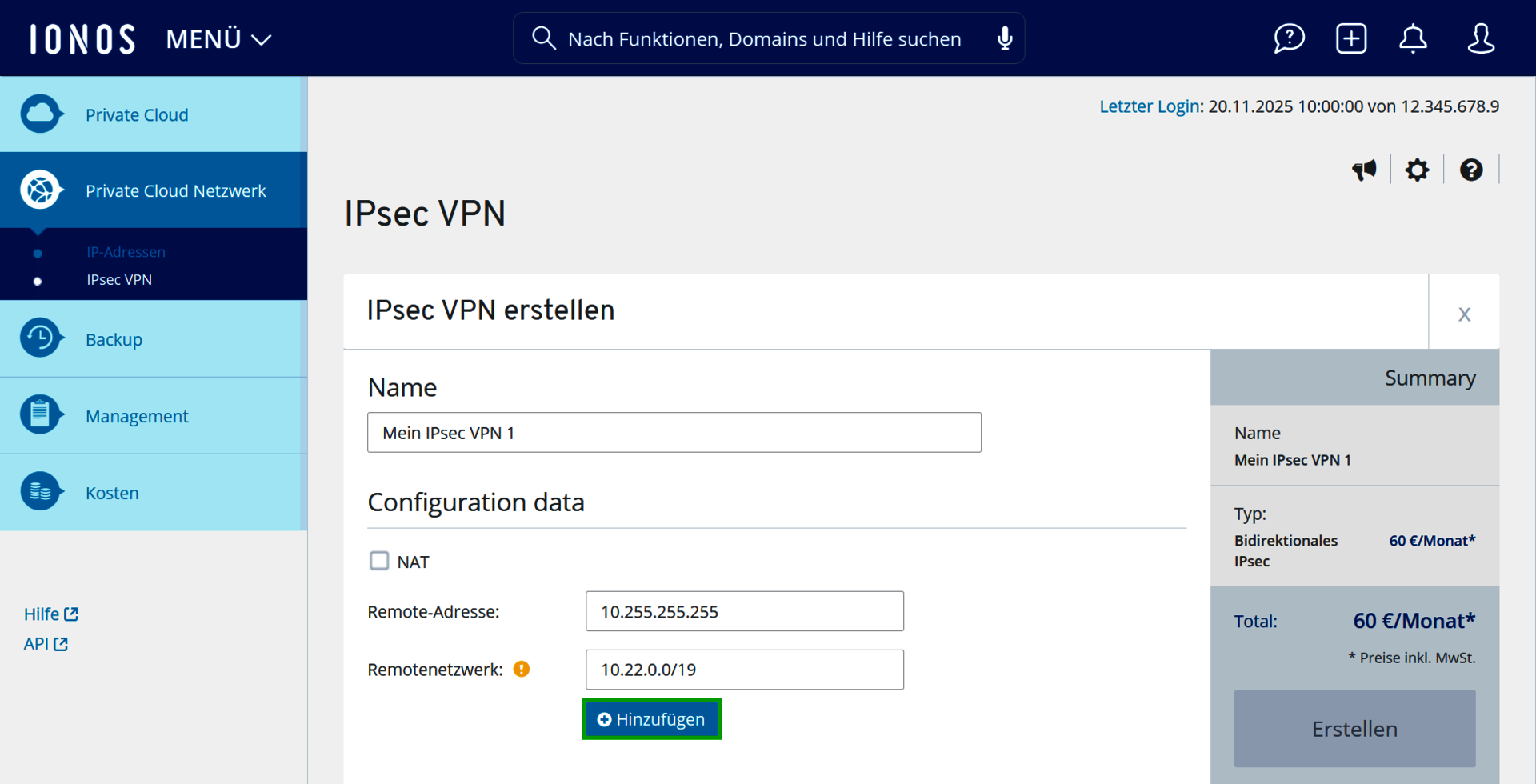The width and height of the screenshot is (1536, 784).
Task: Click the add product plus icon
Action: [1350, 38]
